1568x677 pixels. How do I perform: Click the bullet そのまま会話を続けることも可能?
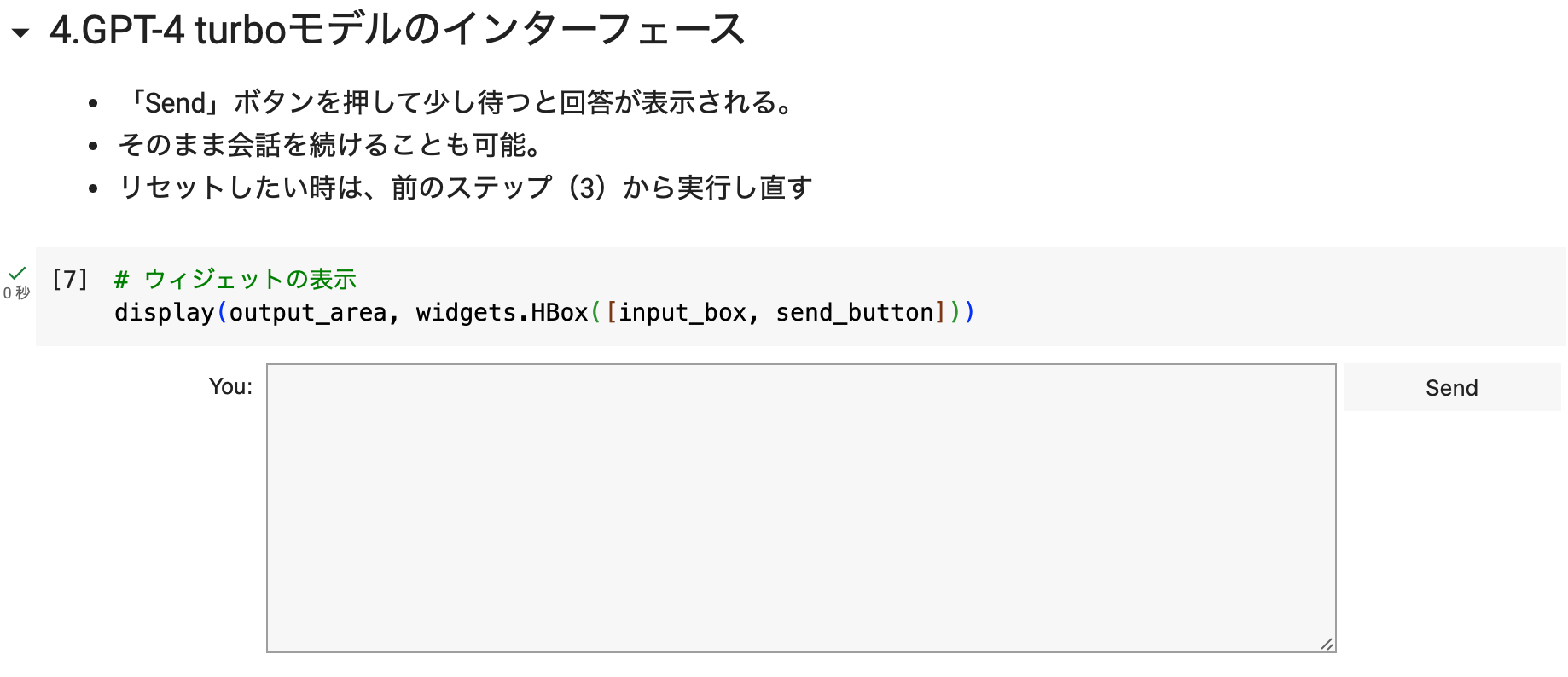click(329, 145)
